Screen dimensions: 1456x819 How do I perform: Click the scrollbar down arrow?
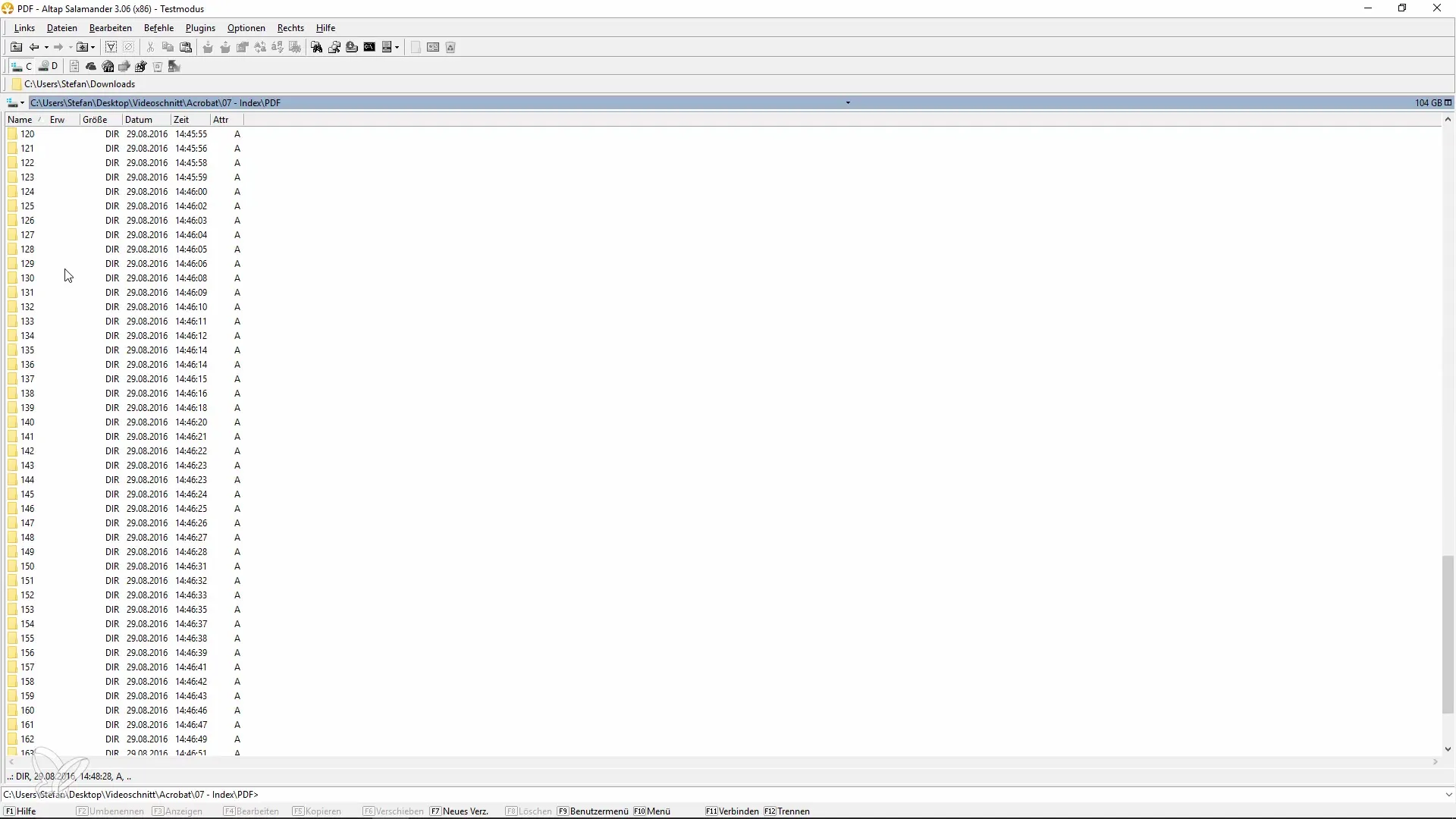(1448, 749)
